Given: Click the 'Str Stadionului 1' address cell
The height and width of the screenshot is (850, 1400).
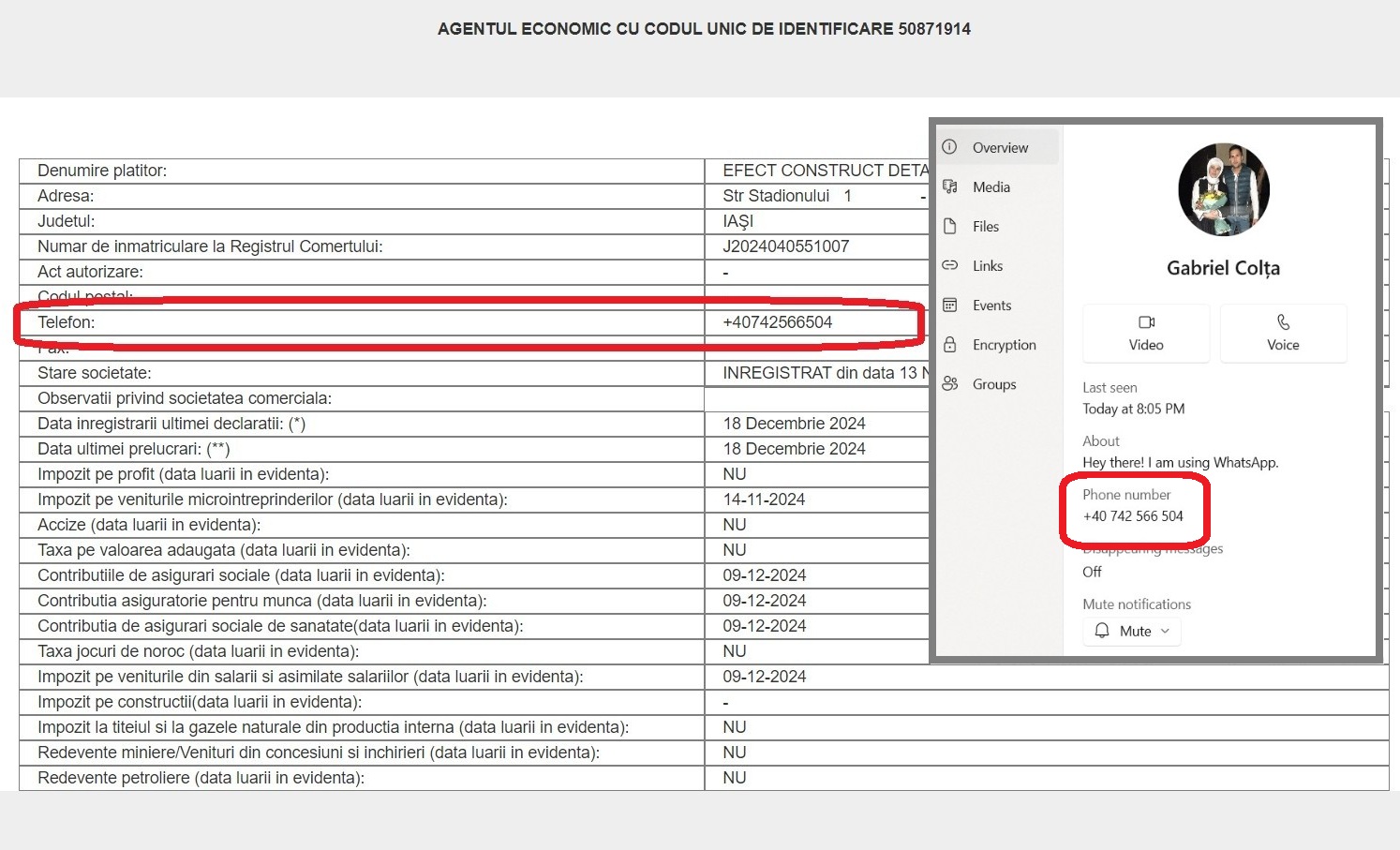Looking at the screenshot, I should pyautogui.click(x=787, y=196).
